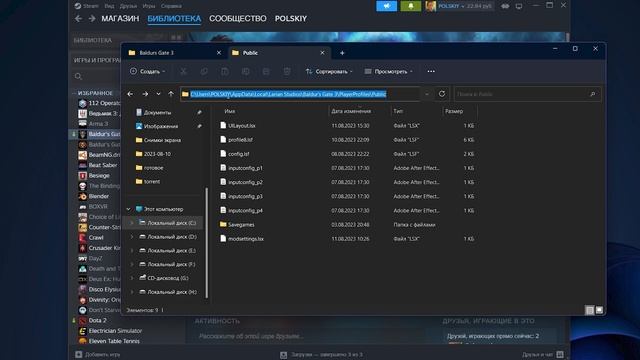Select Локальный диск (F:) in sidebar
Screen dimensions: 640x360
171,264
